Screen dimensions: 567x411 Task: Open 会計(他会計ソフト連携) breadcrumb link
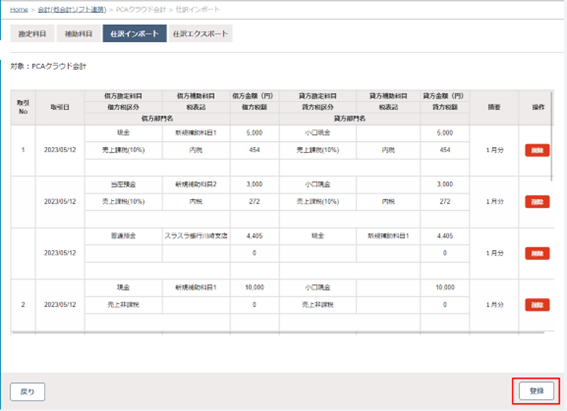point(72,10)
